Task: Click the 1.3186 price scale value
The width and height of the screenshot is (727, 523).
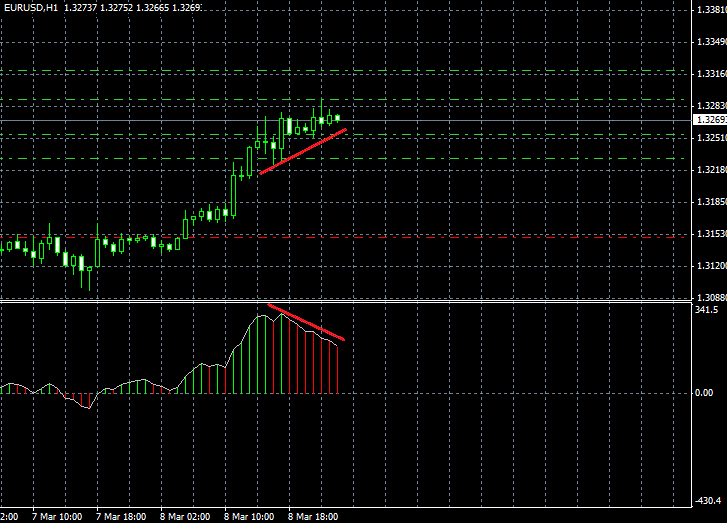Action: (708, 202)
